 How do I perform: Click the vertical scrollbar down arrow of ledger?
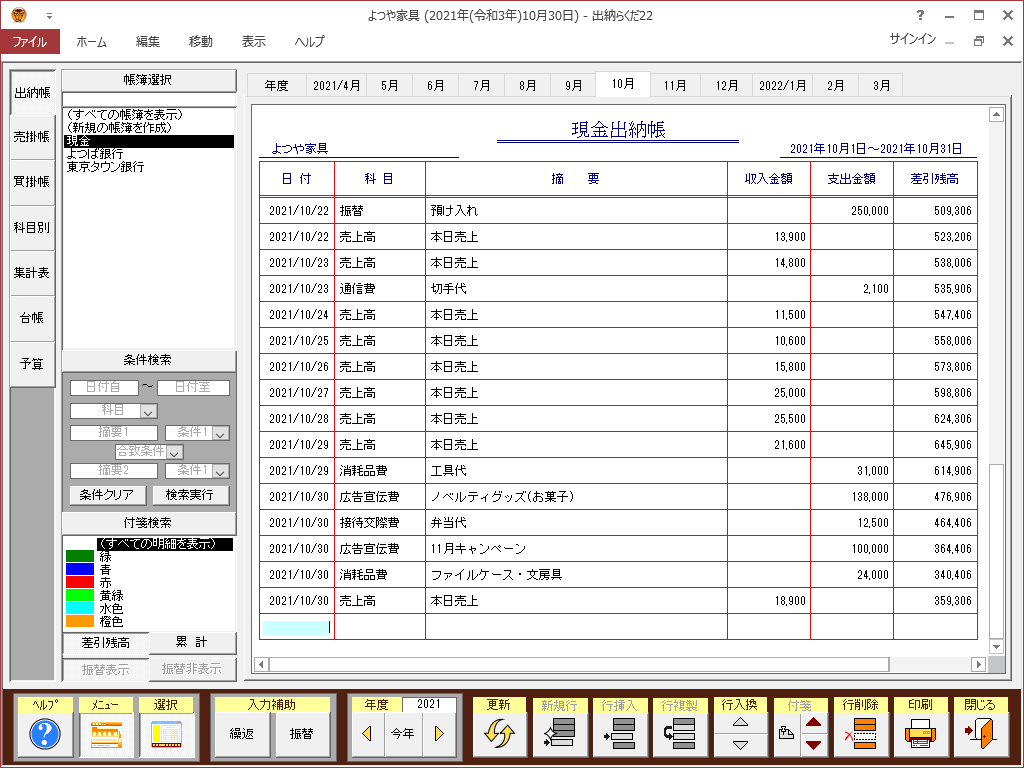click(996, 647)
